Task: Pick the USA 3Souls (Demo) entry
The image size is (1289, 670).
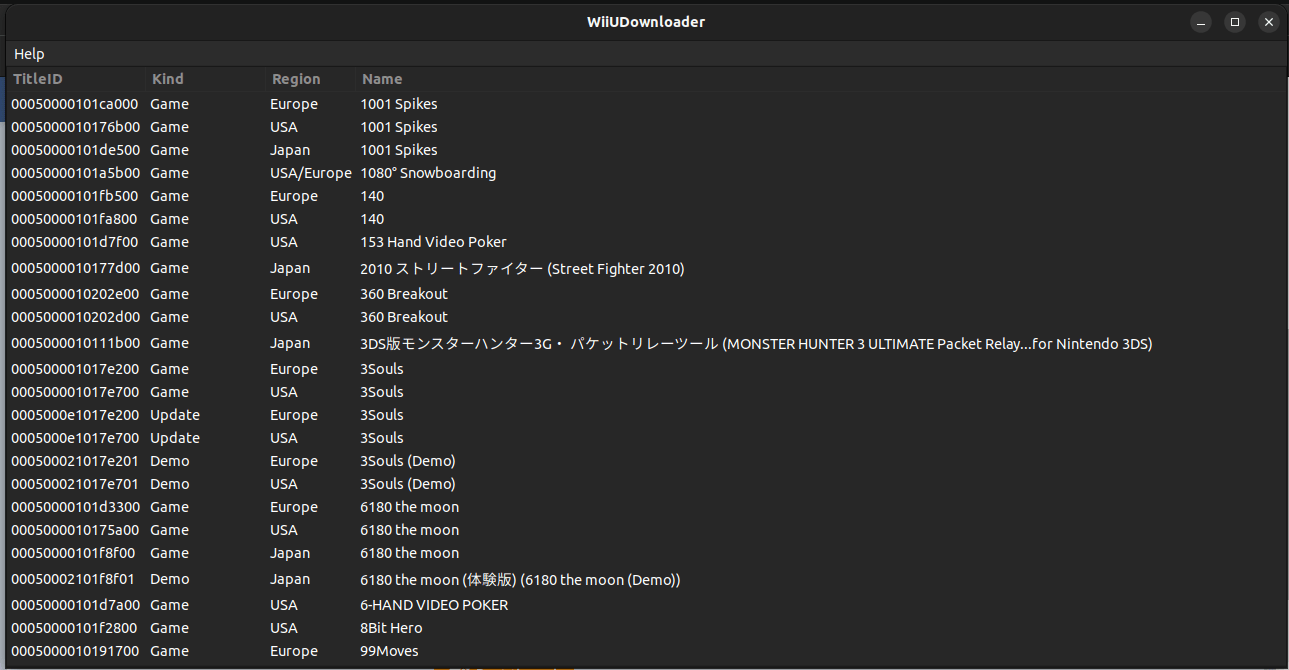Action: coord(407,484)
